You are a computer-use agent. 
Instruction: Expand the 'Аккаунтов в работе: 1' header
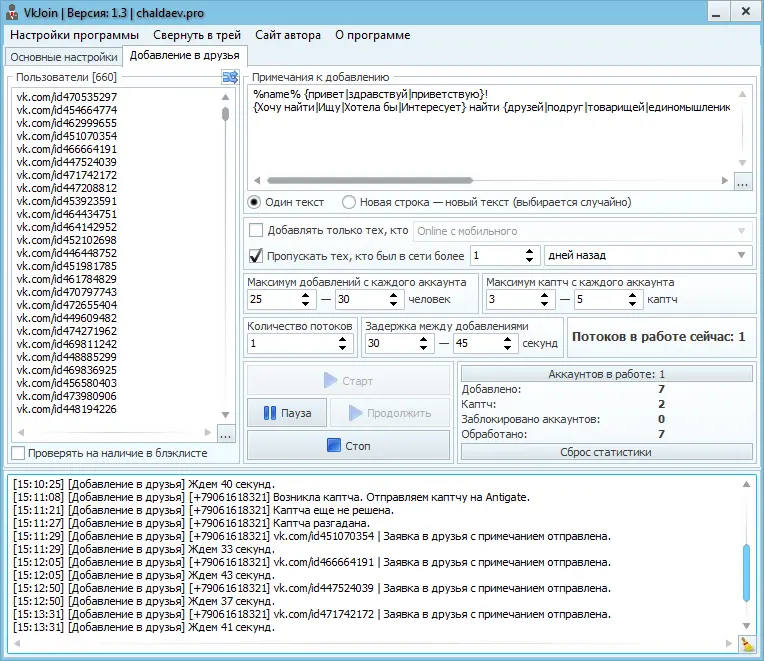(606, 374)
